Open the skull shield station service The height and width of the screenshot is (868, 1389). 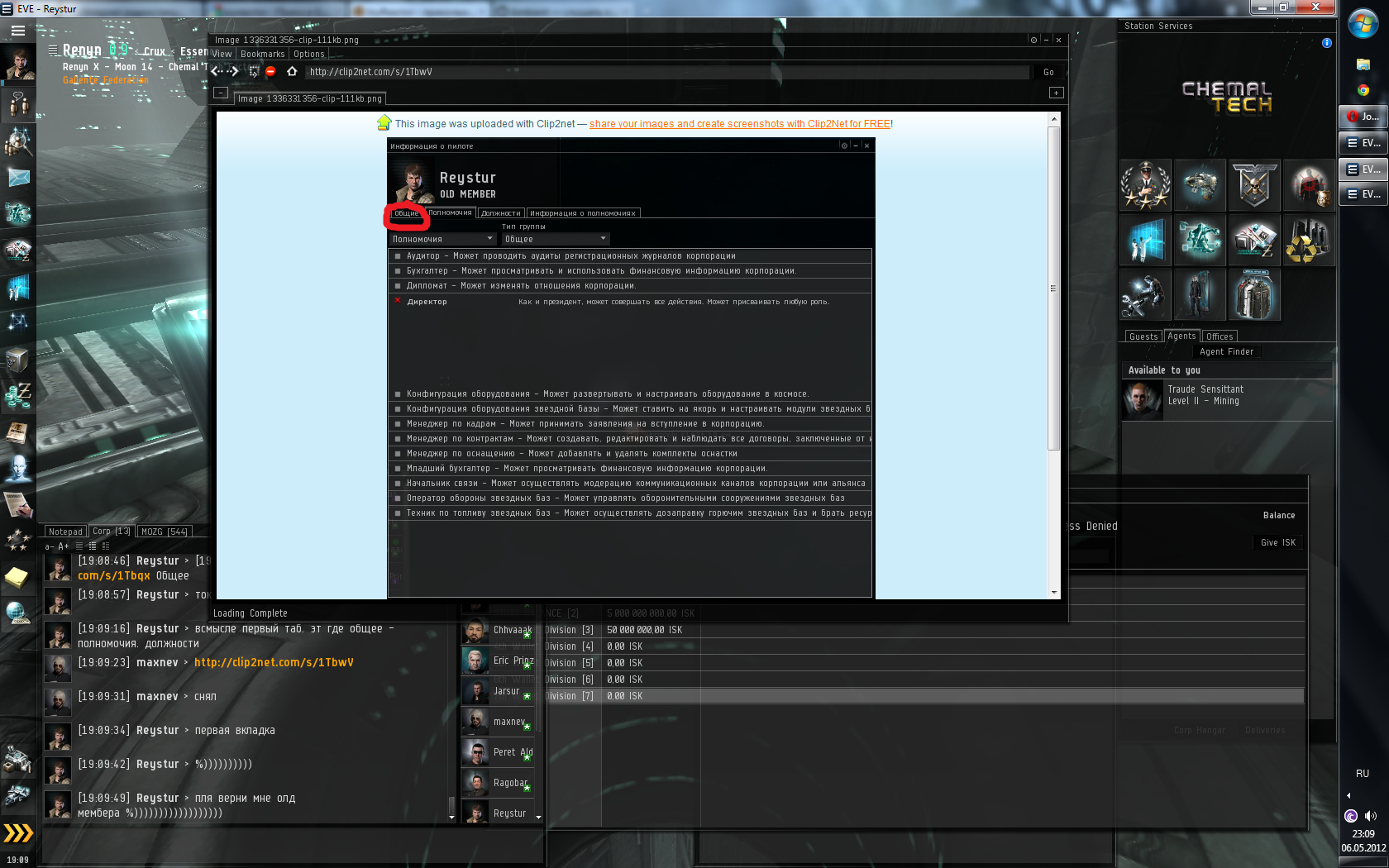pos(1254,185)
